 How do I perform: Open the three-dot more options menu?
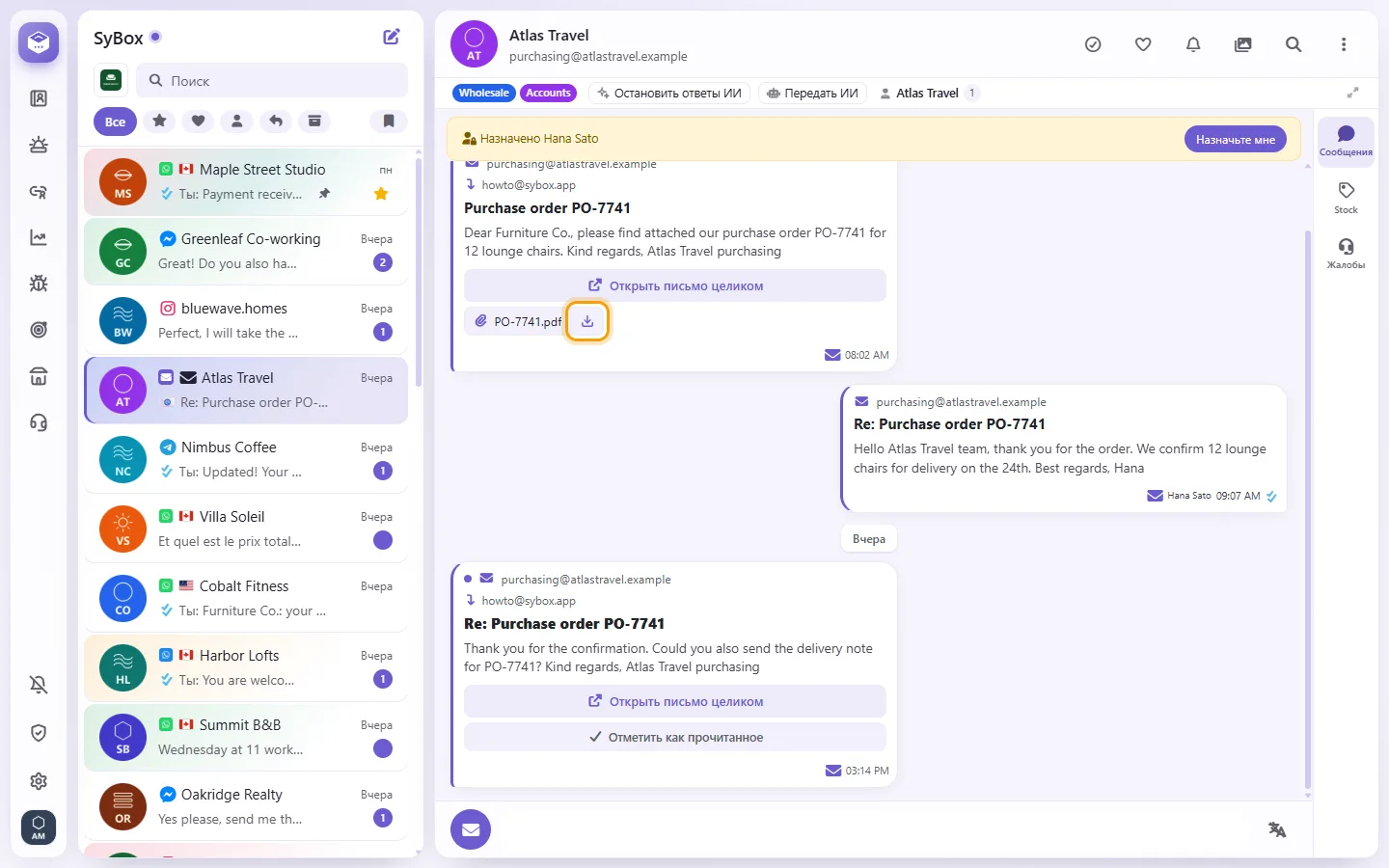pyautogui.click(x=1344, y=44)
